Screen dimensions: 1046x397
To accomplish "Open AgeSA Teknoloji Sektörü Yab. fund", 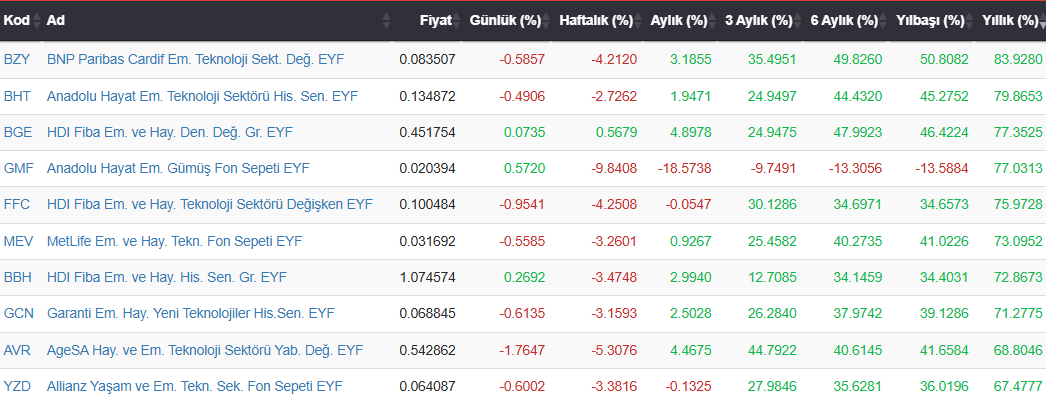I will (205, 350).
